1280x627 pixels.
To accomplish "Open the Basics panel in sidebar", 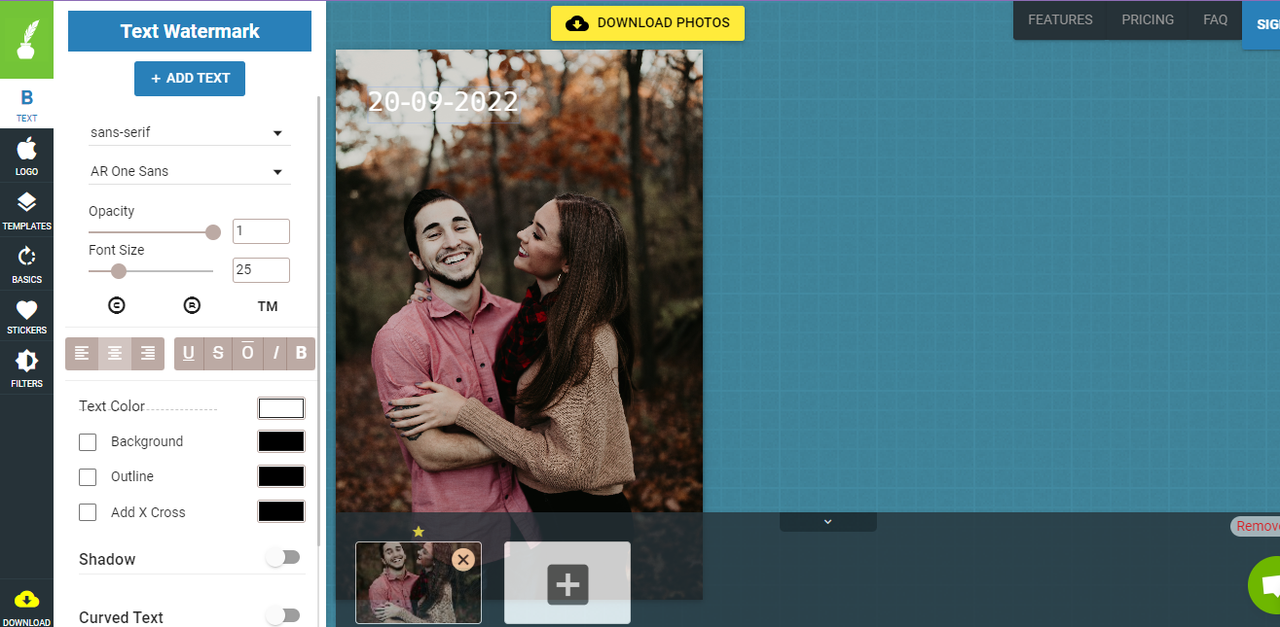I will (x=26, y=265).
